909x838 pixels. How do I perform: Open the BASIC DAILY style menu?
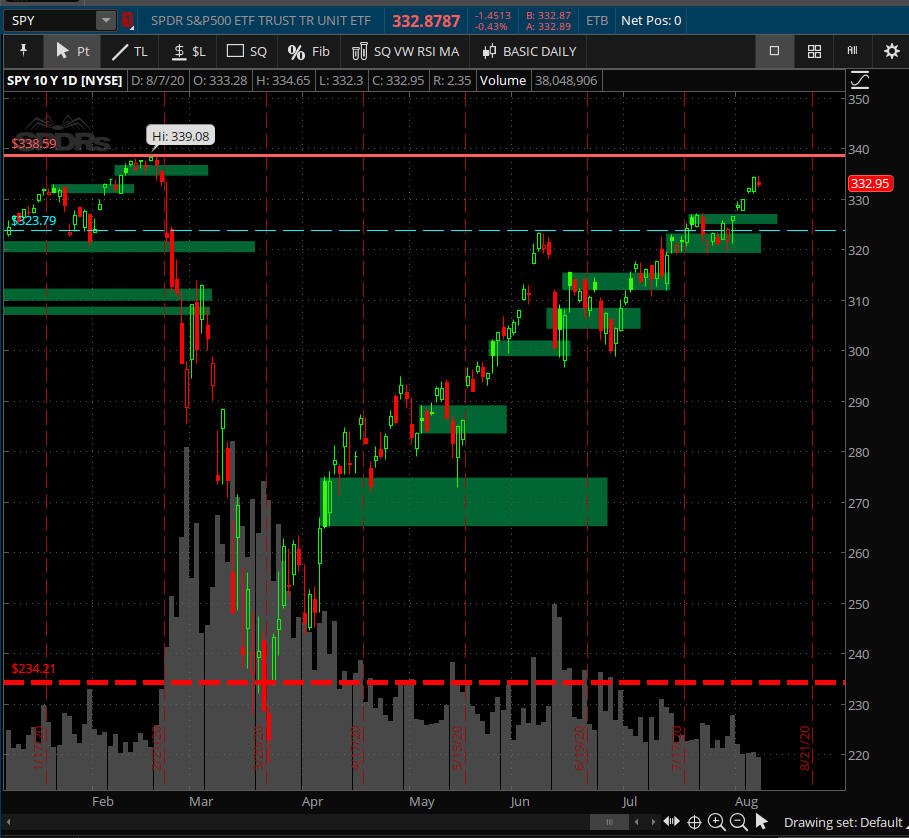[x=530, y=51]
